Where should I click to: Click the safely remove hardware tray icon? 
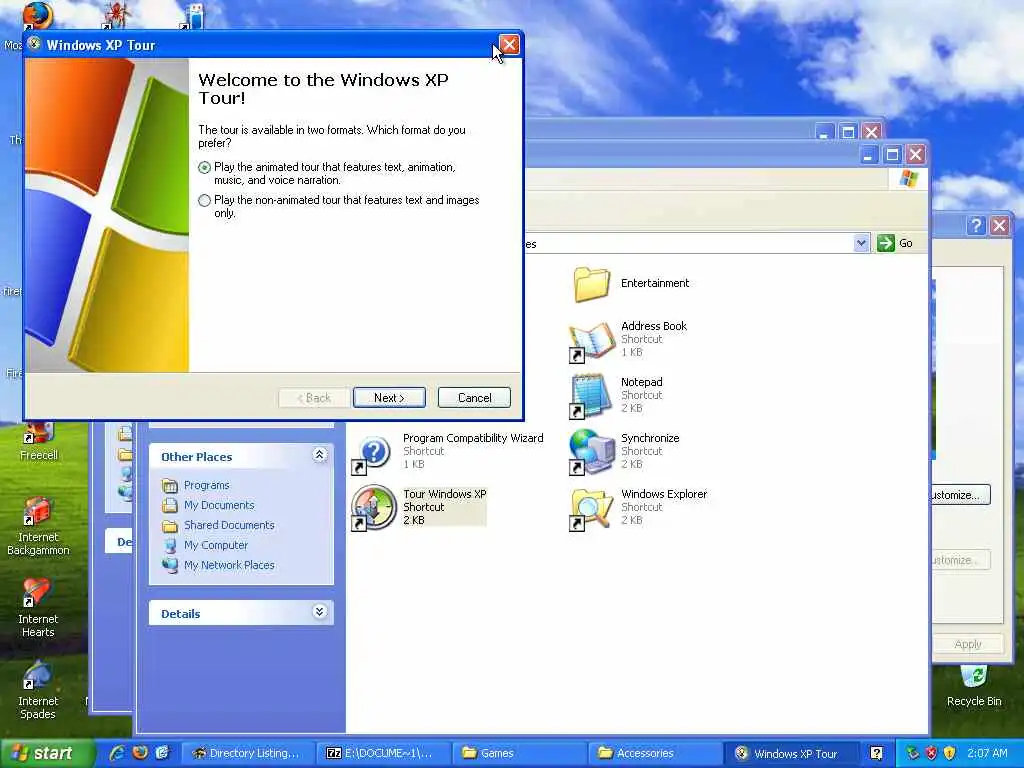(912, 753)
